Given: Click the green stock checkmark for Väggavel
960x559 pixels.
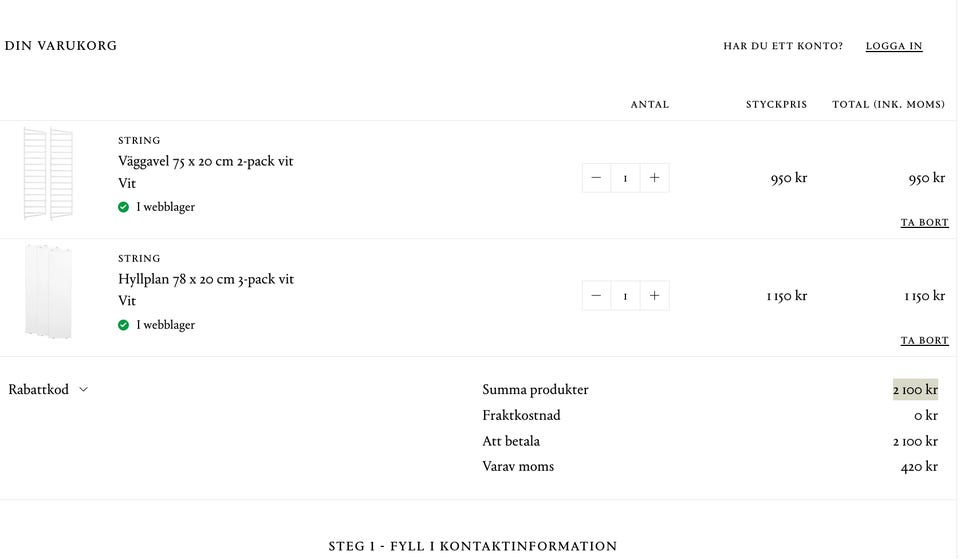Looking at the screenshot, I should point(124,207).
